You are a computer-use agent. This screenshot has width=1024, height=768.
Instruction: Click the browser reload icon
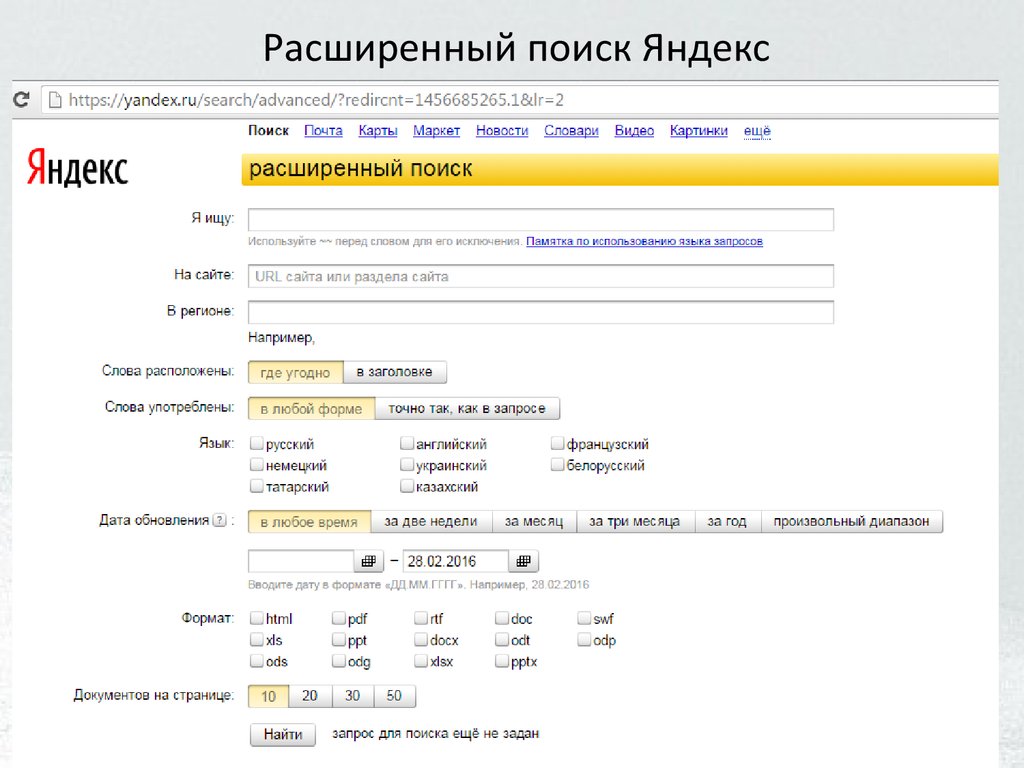point(21,100)
